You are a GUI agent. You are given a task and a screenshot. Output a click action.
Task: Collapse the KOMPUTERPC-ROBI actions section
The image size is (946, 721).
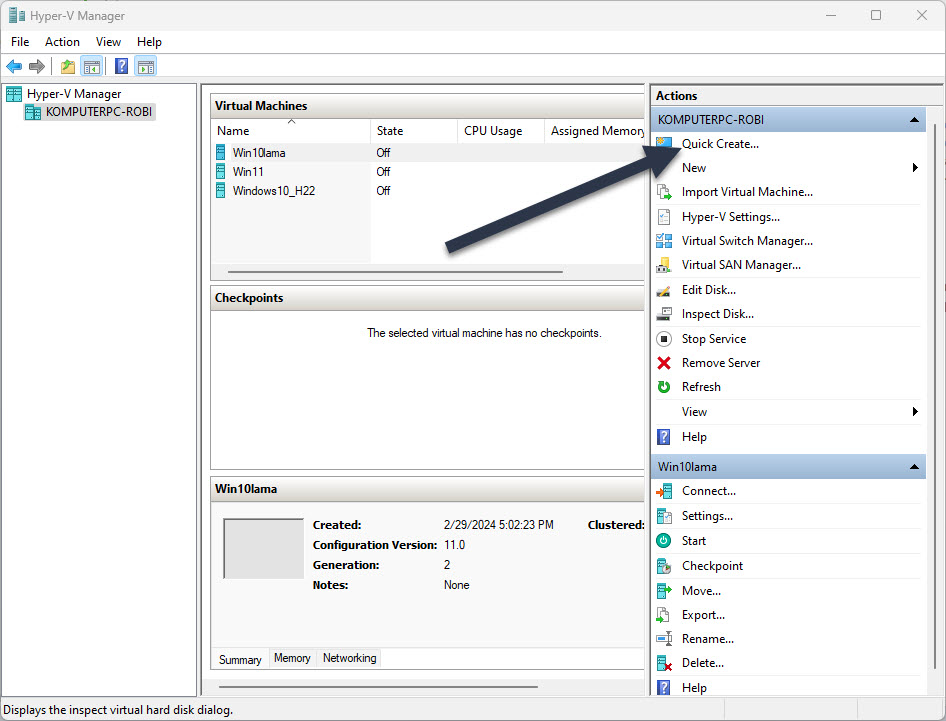click(x=914, y=119)
